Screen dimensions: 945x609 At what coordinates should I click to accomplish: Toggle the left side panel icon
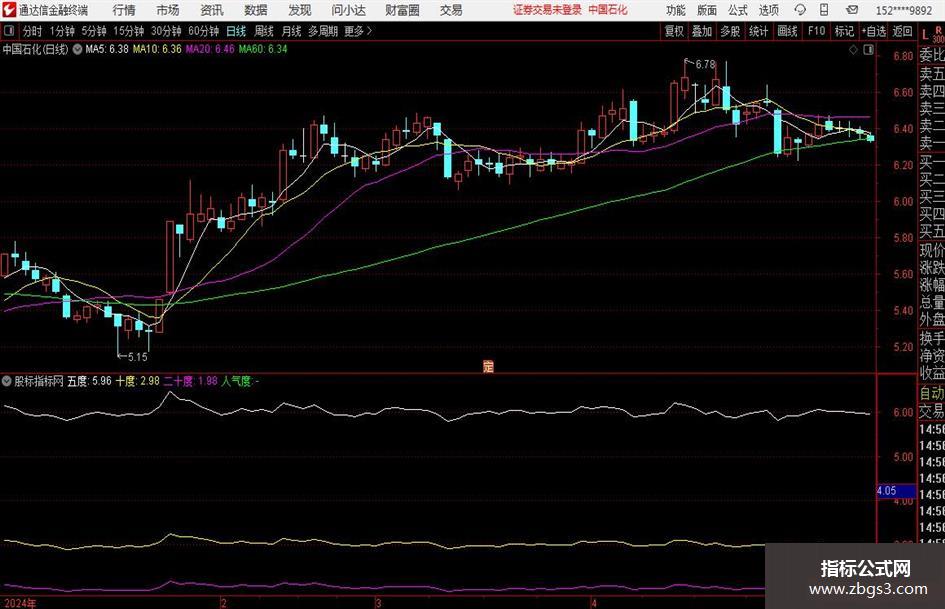point(9,31)
